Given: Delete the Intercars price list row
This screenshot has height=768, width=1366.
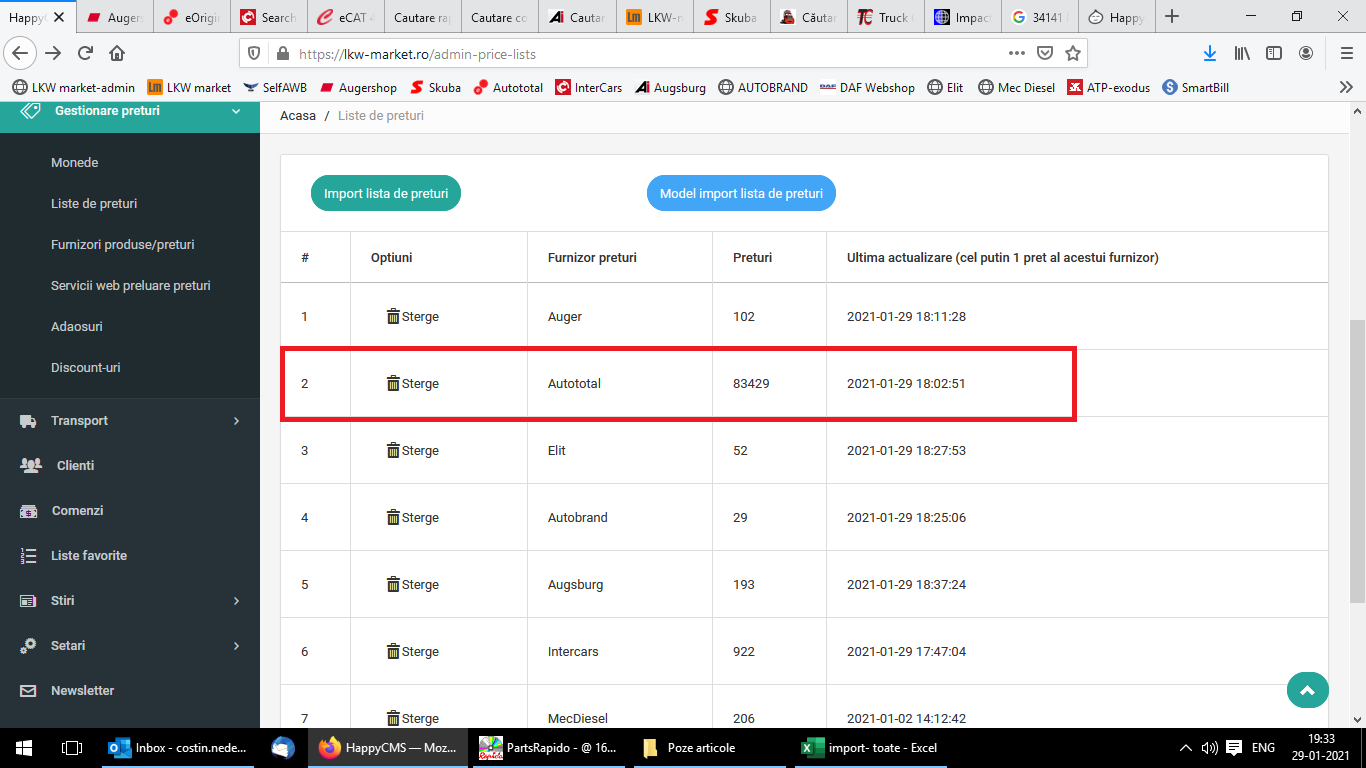Looking at the screenshot, I should click(412, 651).
